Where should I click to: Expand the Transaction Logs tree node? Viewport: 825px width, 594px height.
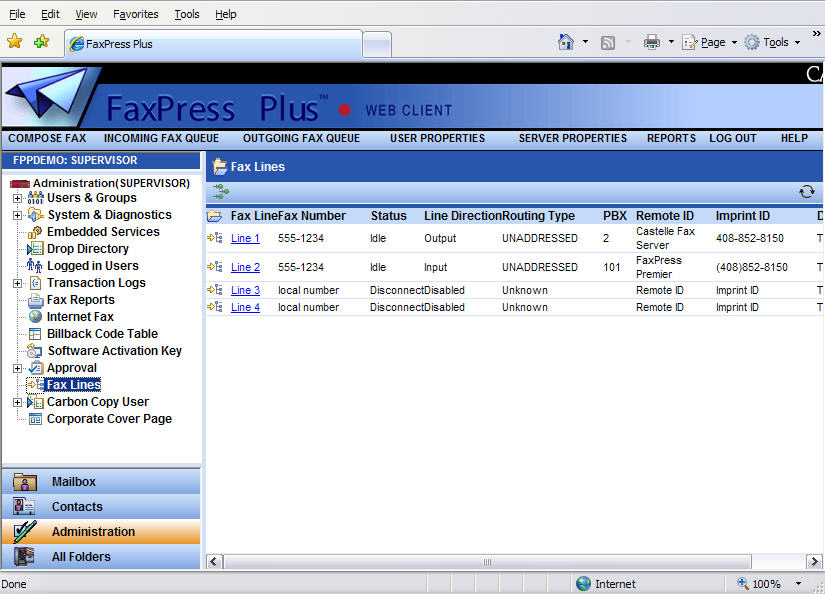(x=17, y=284)
